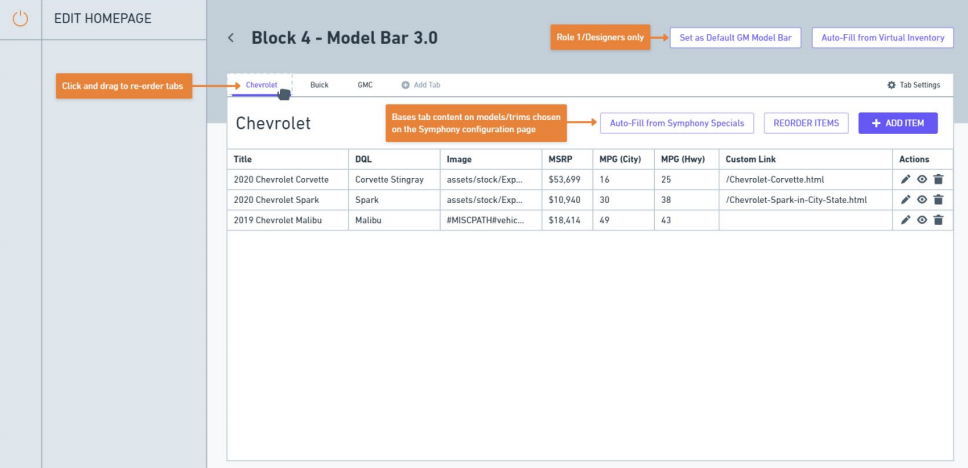The height and width of the screenshot is (468, 968).
Task: Switch to the GMC tab
Action: (365, 85)
